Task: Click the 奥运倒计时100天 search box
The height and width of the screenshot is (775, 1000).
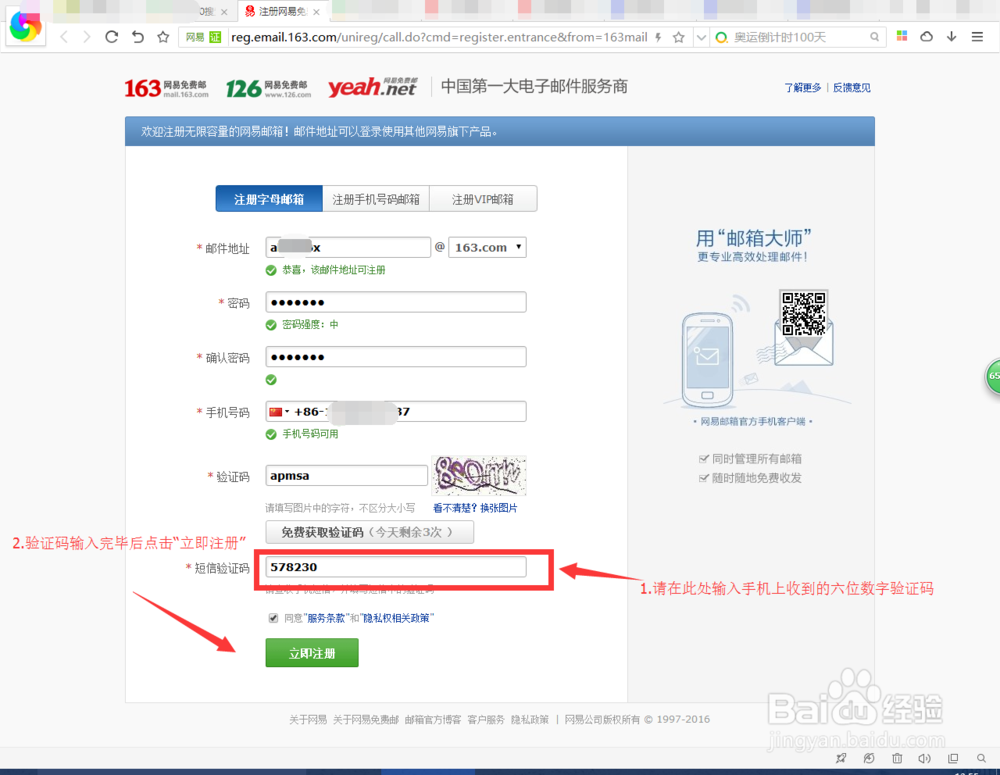Action: (799, 37)
